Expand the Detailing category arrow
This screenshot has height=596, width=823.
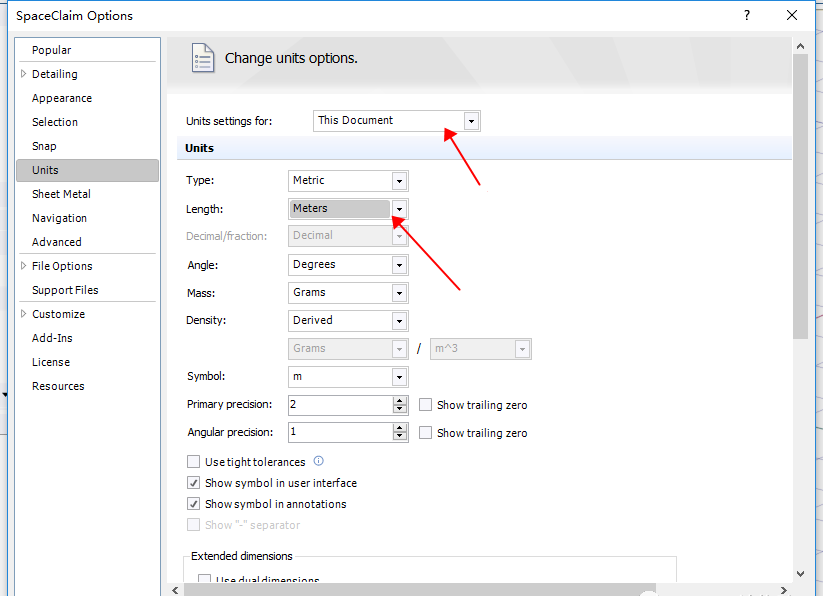tap(23, 74)
